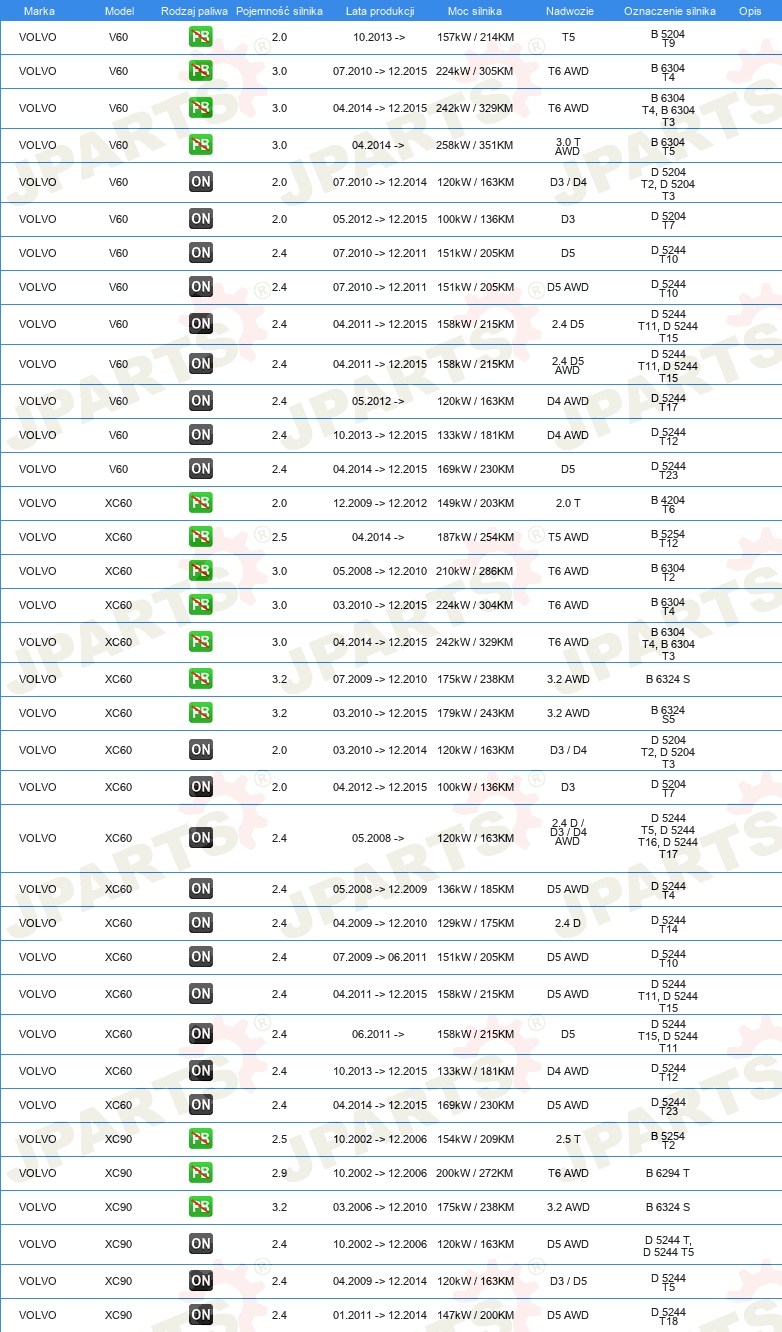Click the diesel ON icon for XC60 133kW / 181KM
Screen dimensions: 782x1332
click(201, 1071)
